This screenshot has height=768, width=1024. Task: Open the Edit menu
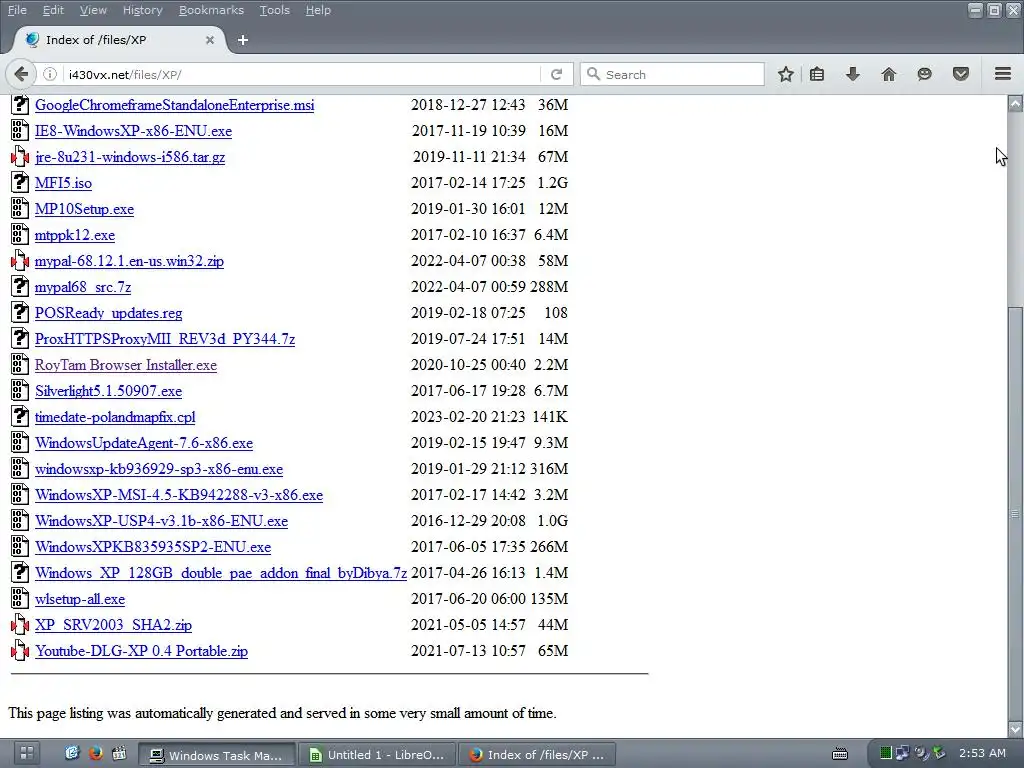click(x=53, y=10)
